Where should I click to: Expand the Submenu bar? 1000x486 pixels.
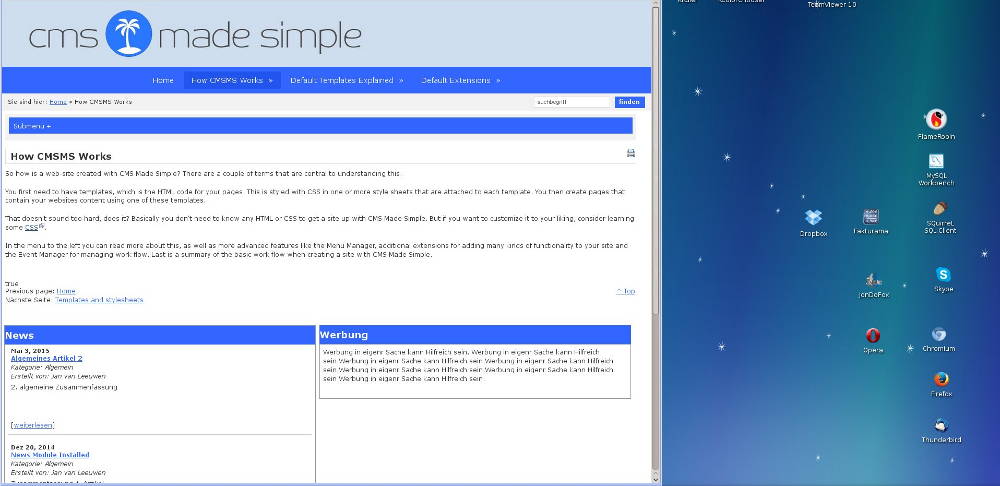pos(321,126)
